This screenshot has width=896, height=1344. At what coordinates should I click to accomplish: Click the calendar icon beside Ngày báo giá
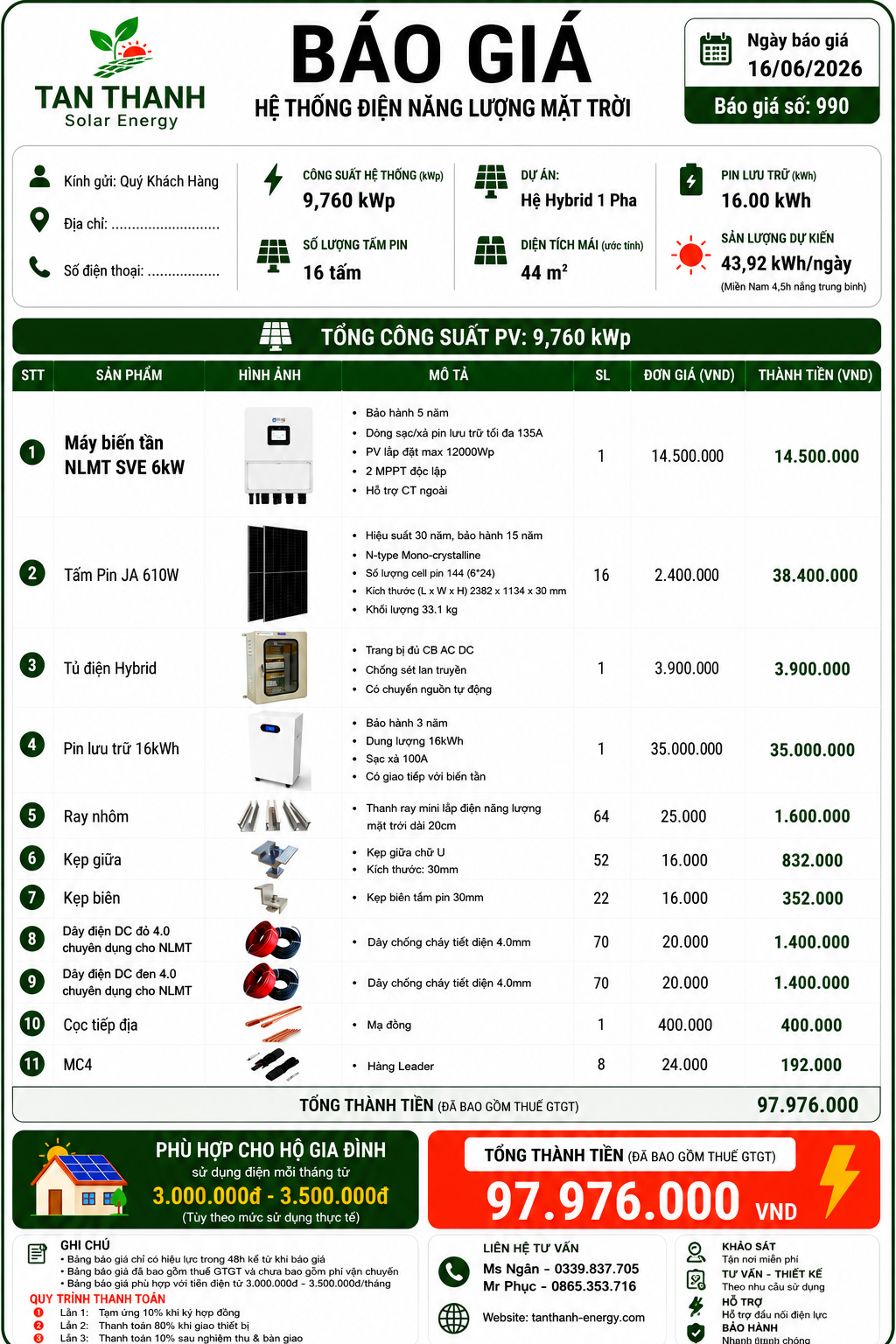click(x=716, y=49)
